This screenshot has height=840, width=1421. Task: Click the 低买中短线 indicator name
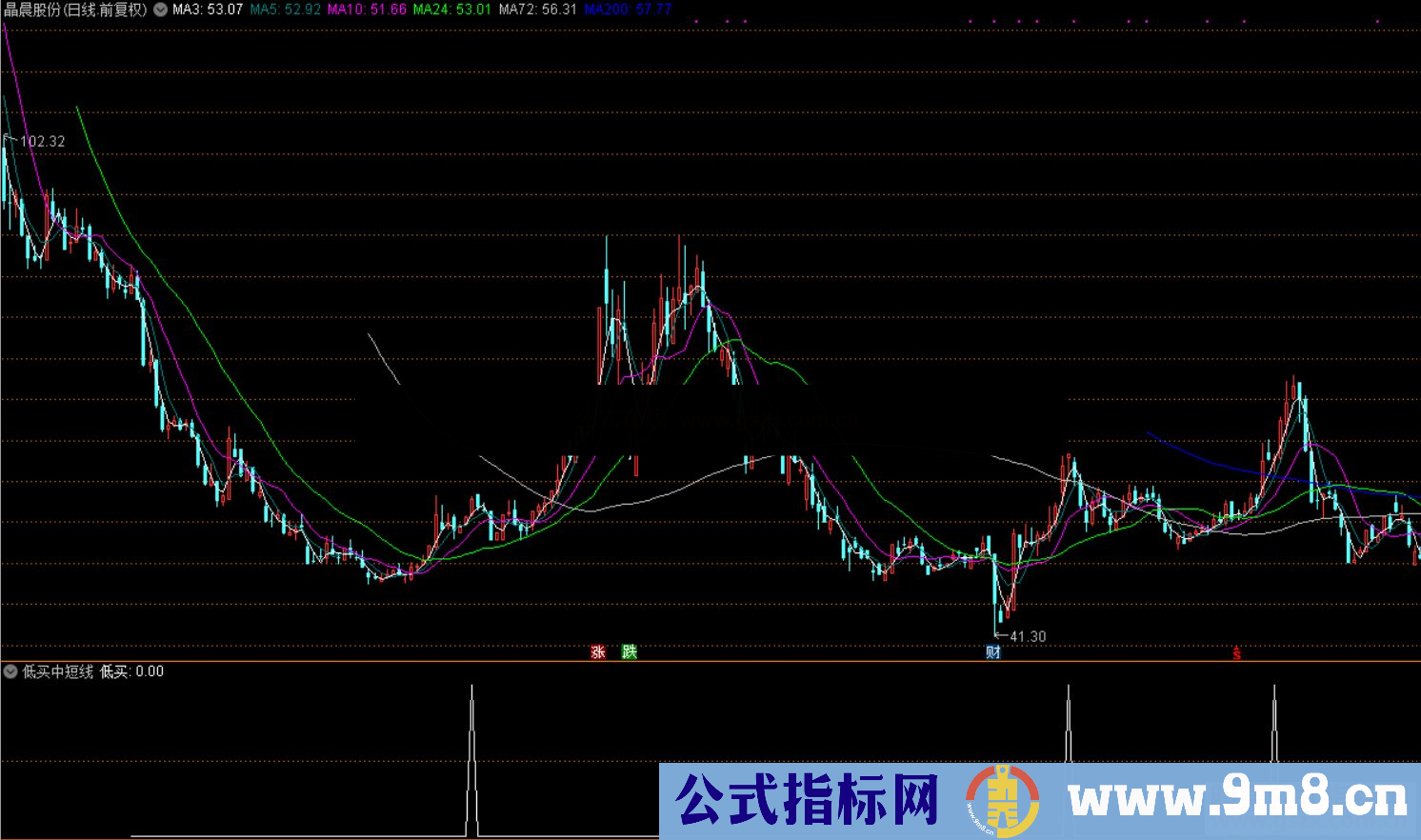tap(58, 671)
